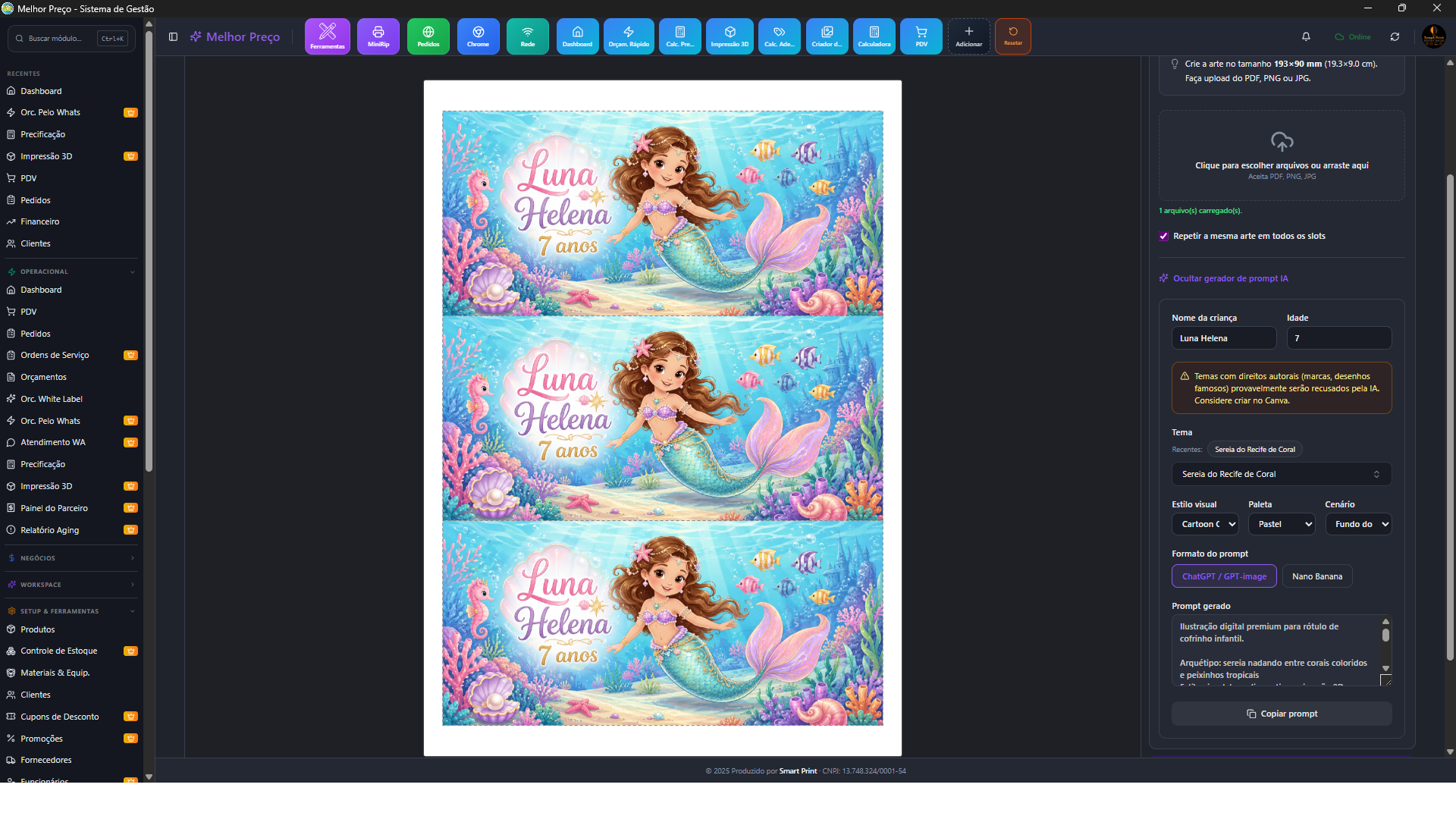Open the PDV toolbar shortcut
This screenshot has width=1456, height=819.
coord(921,36)
